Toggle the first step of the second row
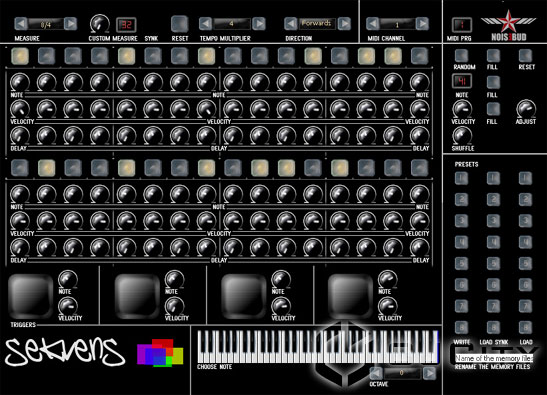547x395 pixels. pyautogui.click(x=20, y=168)
